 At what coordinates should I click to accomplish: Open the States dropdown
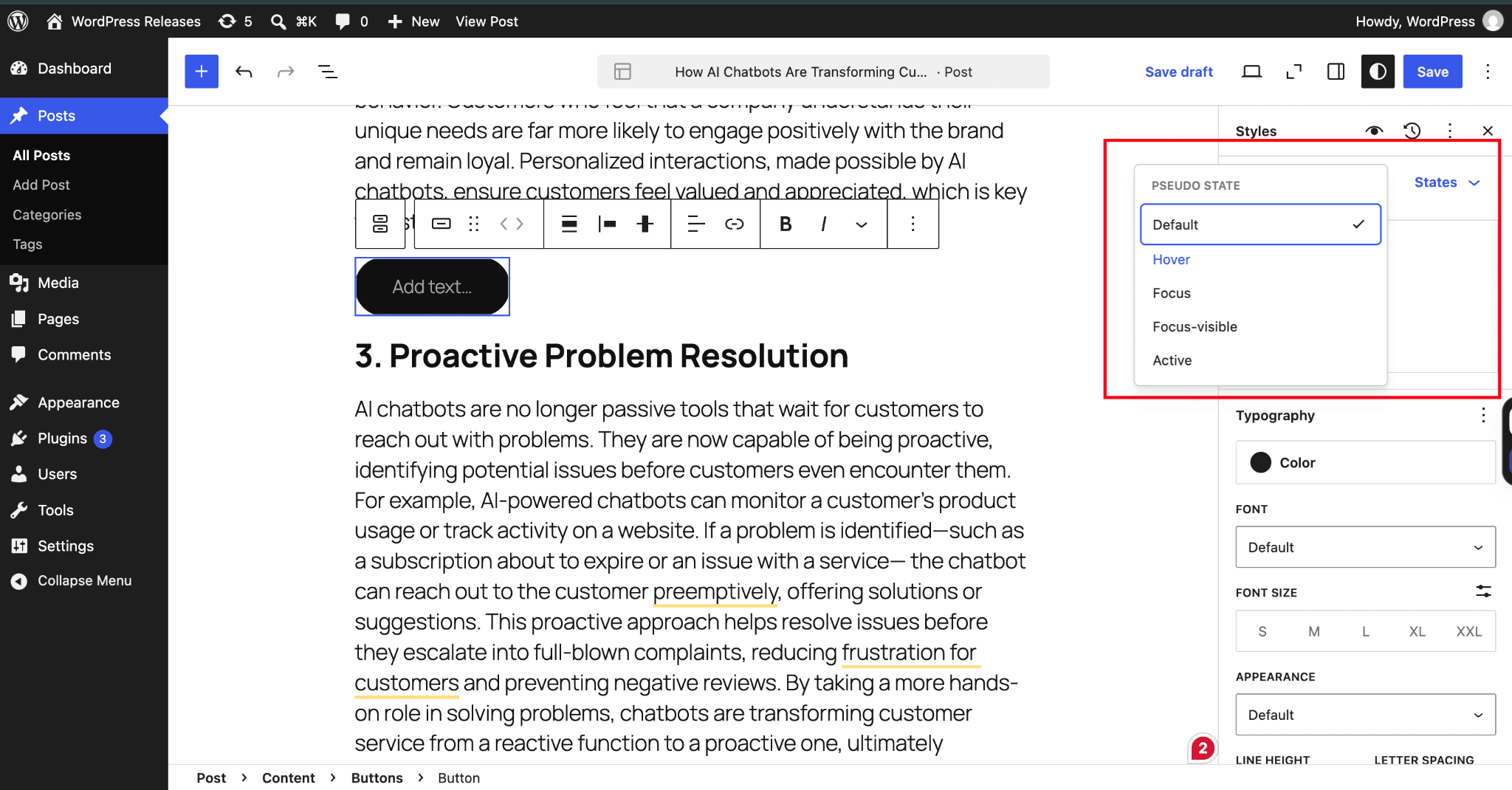(1447, 182)
